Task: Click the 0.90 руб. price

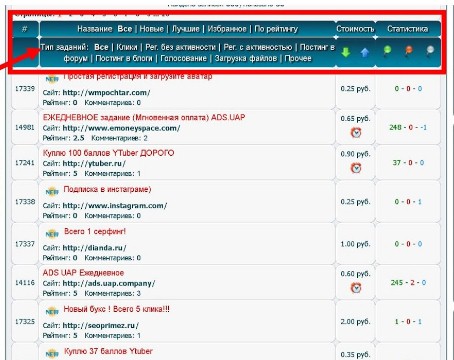Action: coord(355,154)
